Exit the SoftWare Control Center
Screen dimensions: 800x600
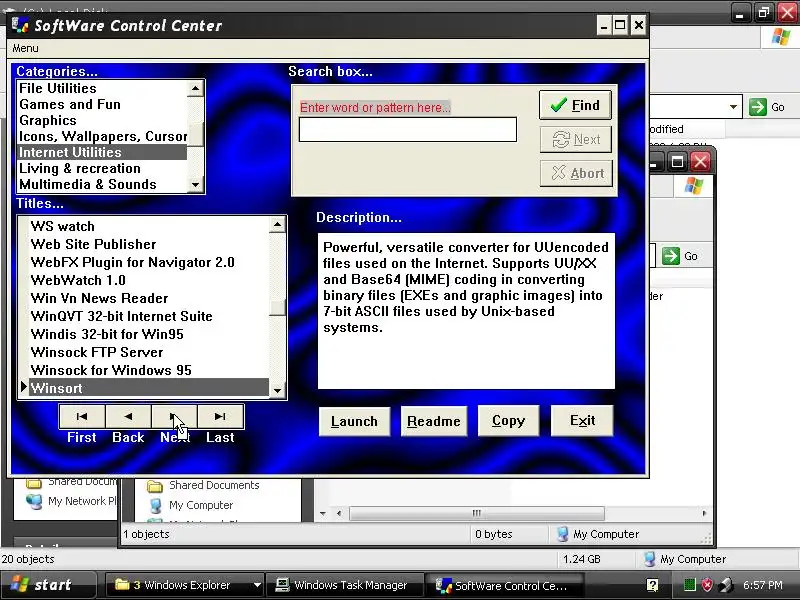[582, 421]
